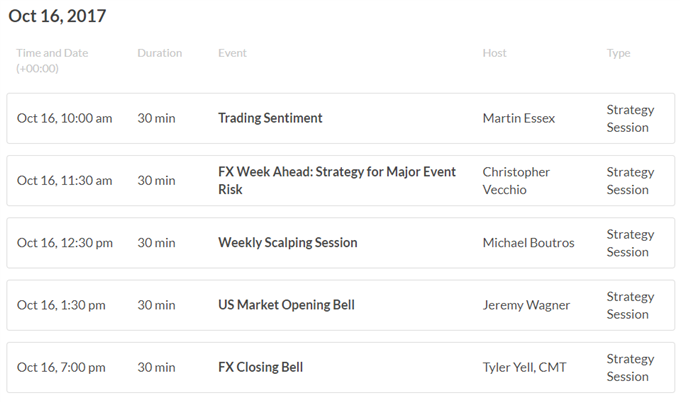Select the Oct 16, 7:00 pm time cell

61,367
